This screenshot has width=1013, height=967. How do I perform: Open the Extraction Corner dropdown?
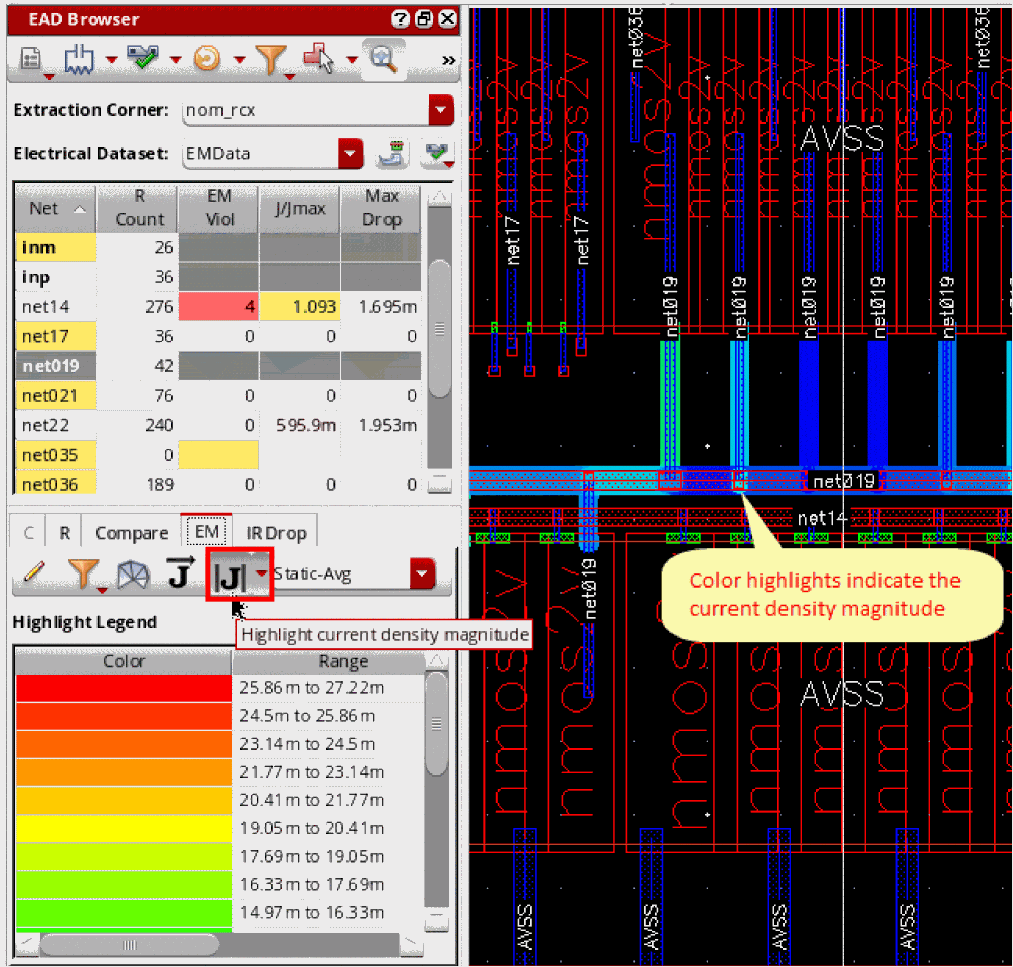pyautogui.click(x=441, y=110)
